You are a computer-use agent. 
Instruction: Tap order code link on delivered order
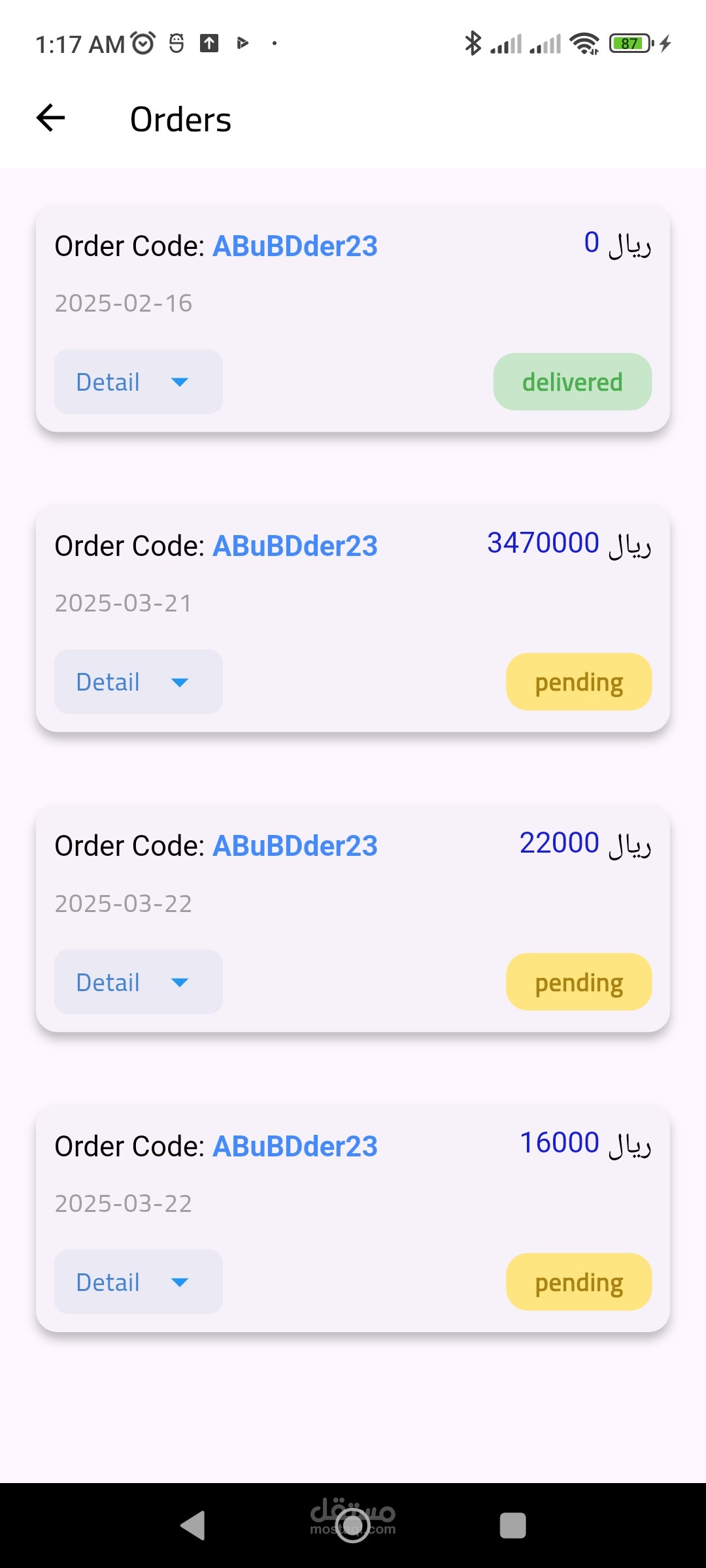pyautogui.click(x=295, y=246)
